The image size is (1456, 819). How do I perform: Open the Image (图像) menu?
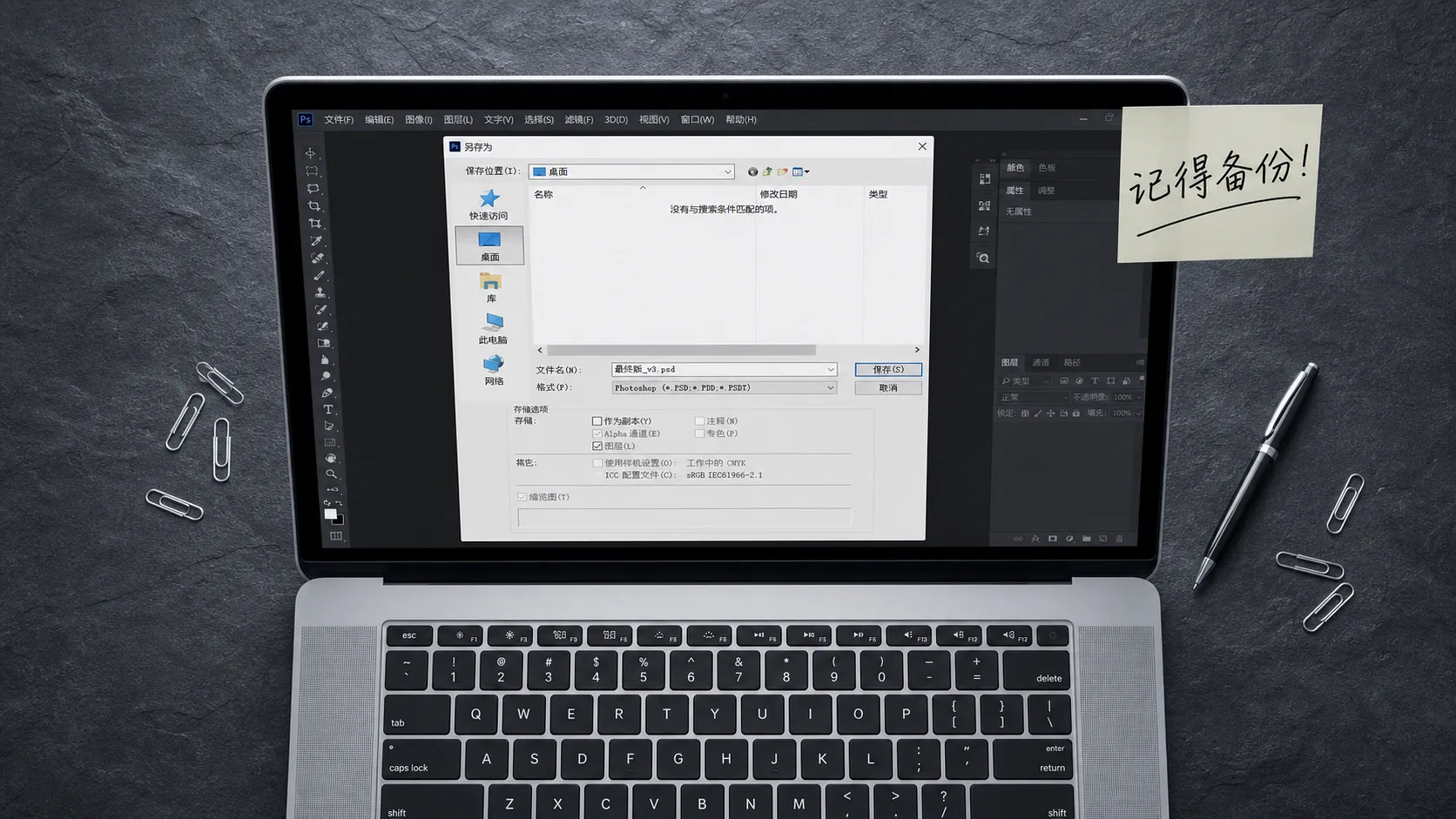pos(419,120)
